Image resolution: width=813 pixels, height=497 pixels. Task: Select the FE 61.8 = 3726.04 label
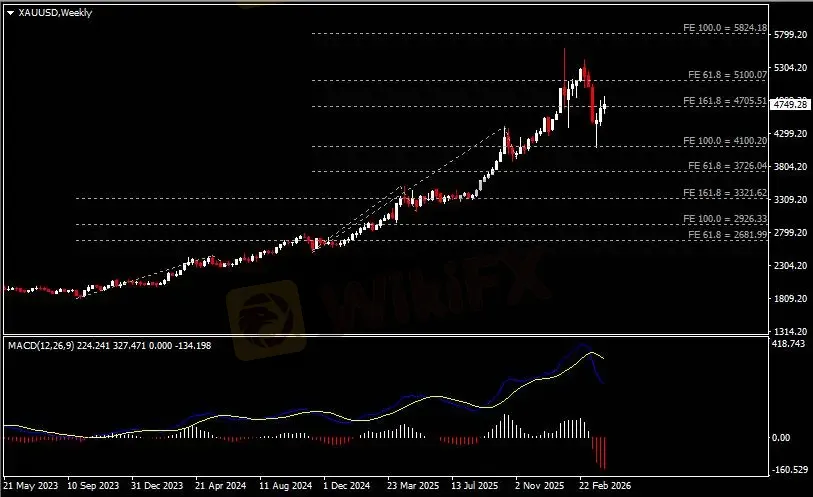pyautogui.click(x=727, y=166)
